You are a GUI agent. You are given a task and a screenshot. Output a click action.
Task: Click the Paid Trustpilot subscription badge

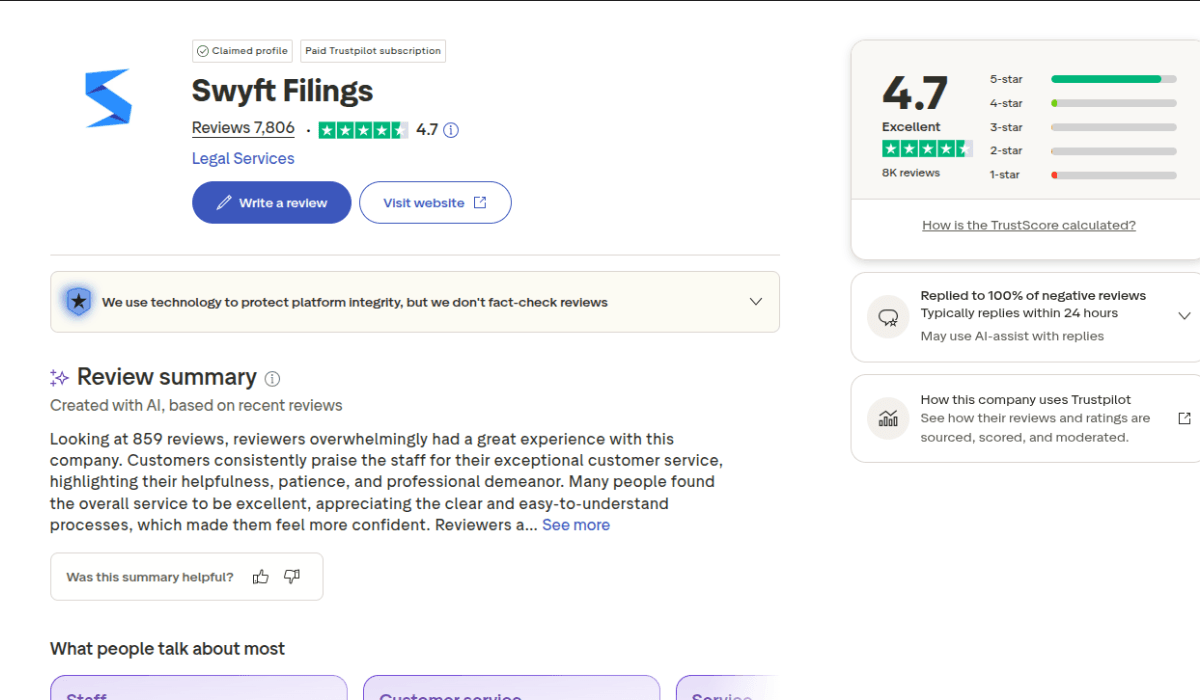[374, 51]
